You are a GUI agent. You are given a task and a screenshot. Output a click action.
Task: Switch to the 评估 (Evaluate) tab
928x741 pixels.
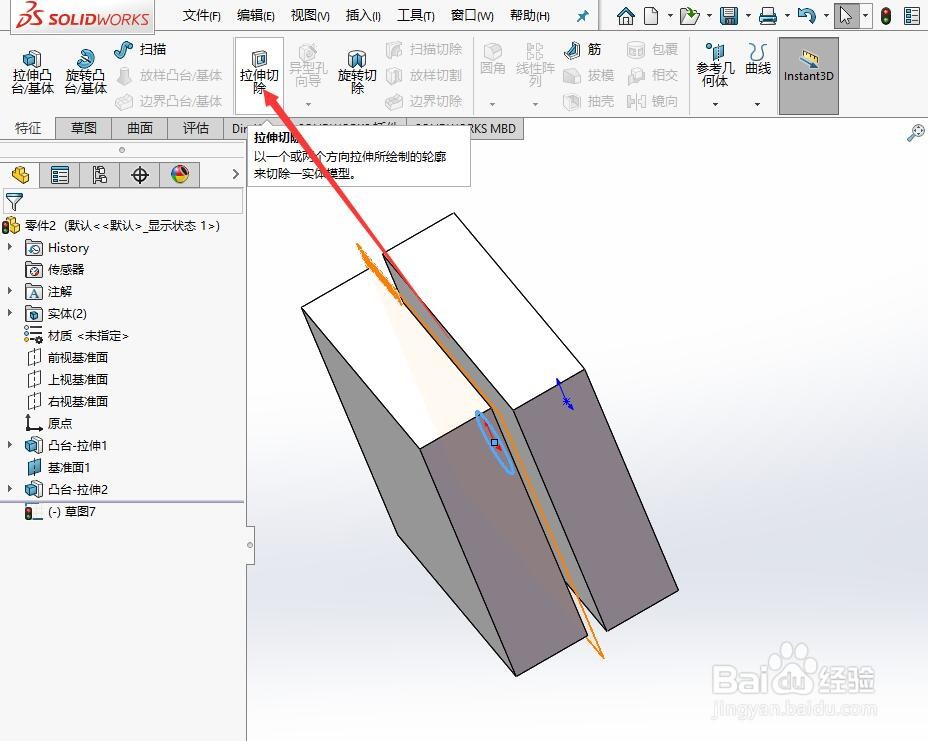pos(195,128)
